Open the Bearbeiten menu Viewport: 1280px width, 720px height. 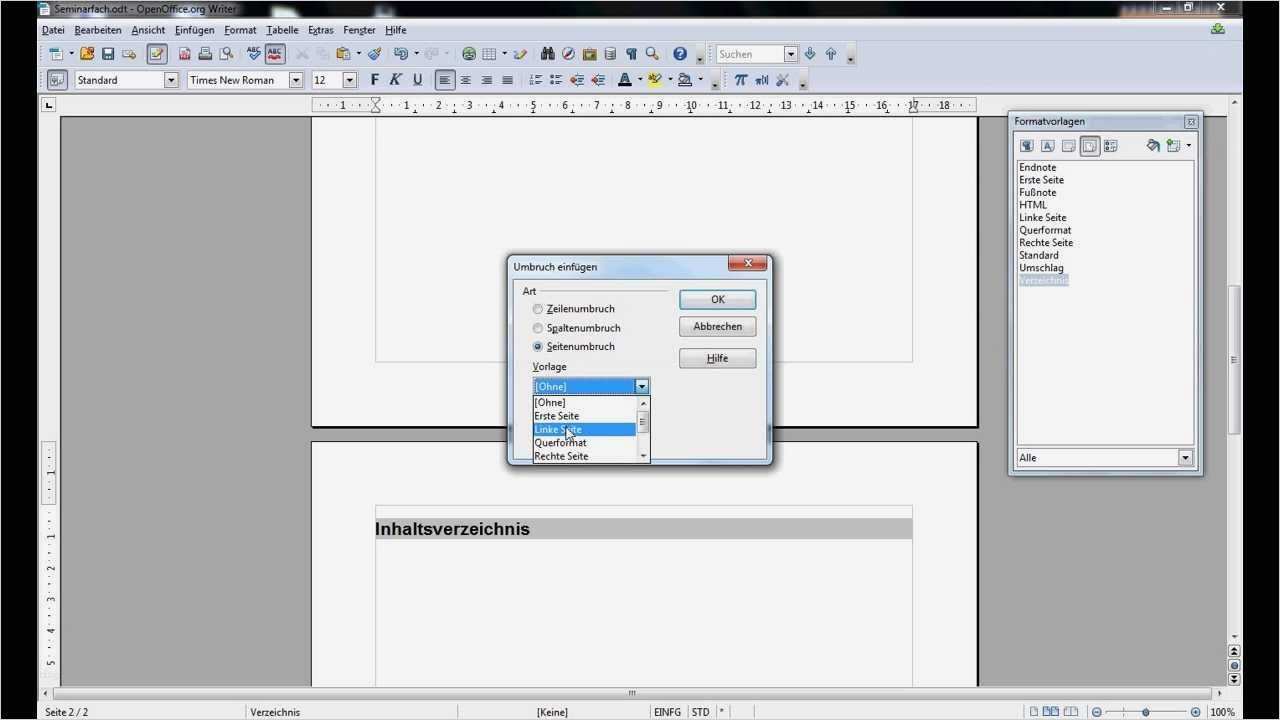pos(98,30)
